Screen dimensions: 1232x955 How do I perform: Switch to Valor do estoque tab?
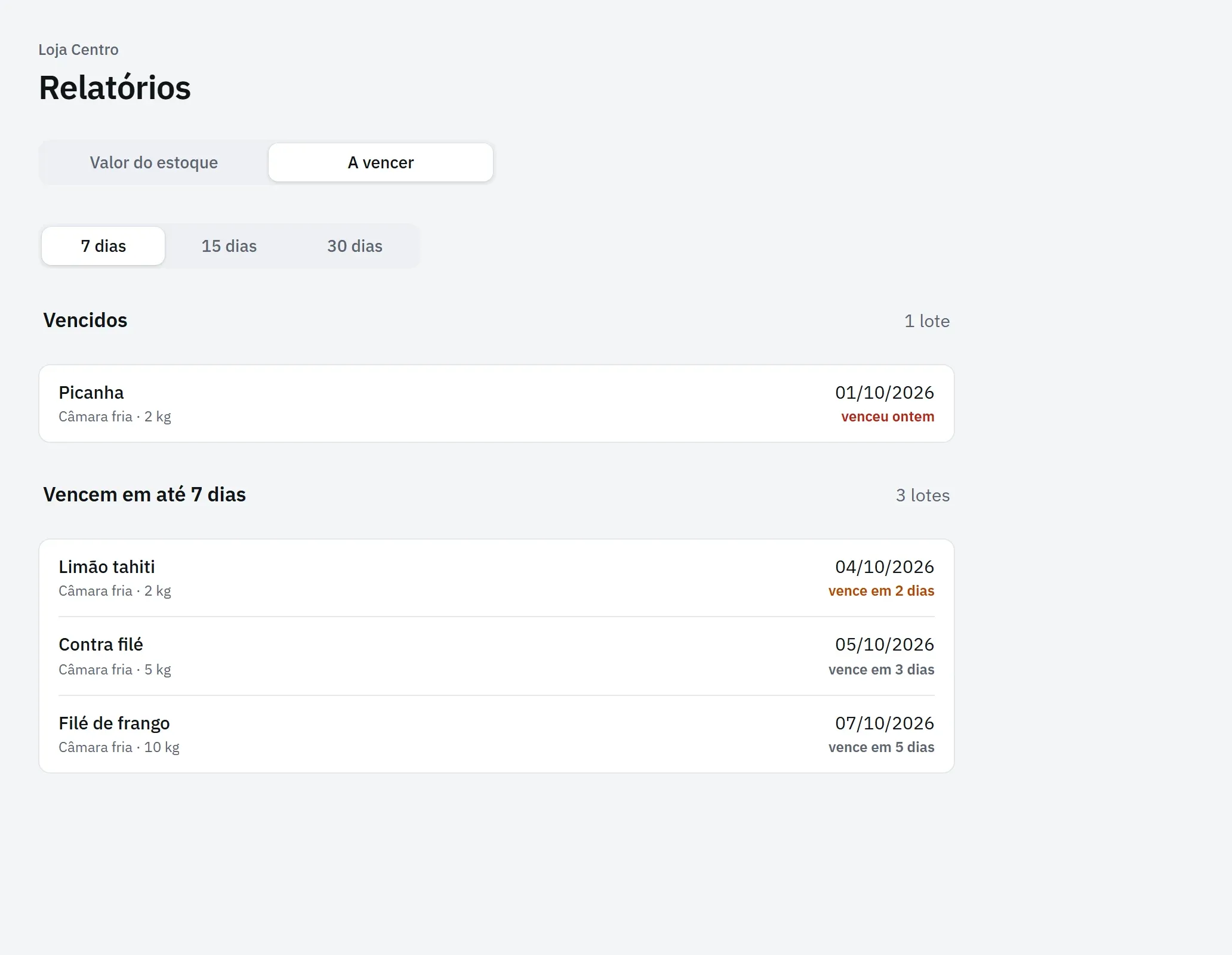tap(154, 162)
